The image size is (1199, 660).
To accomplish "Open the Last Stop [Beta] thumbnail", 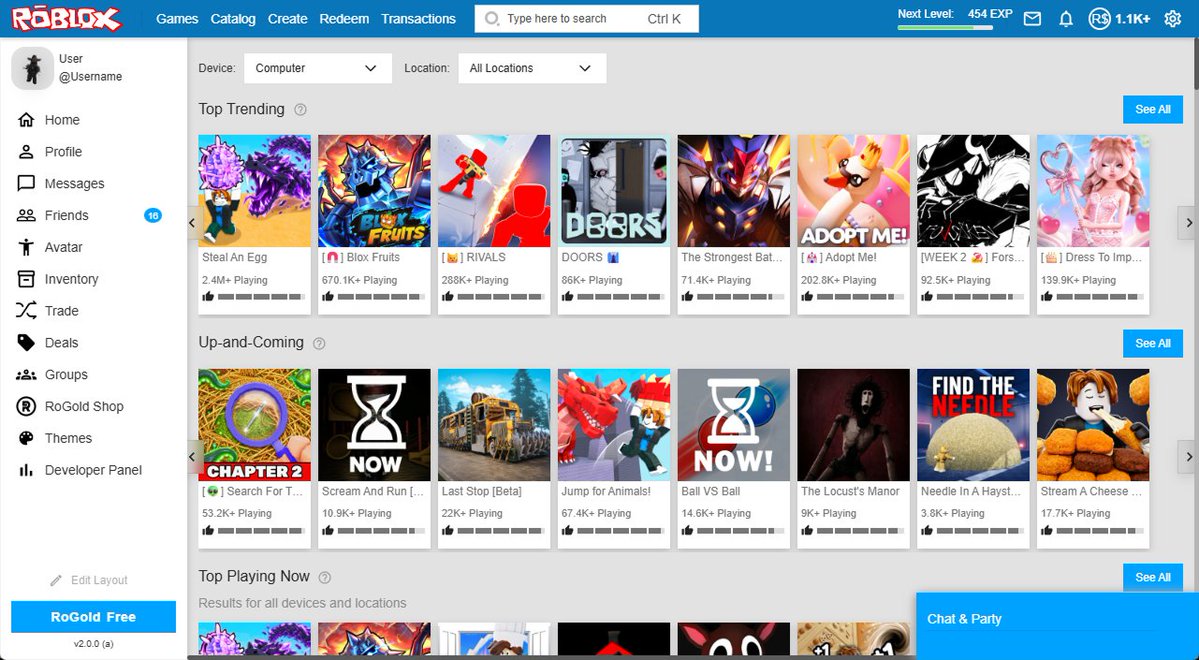I will point(494,424).
